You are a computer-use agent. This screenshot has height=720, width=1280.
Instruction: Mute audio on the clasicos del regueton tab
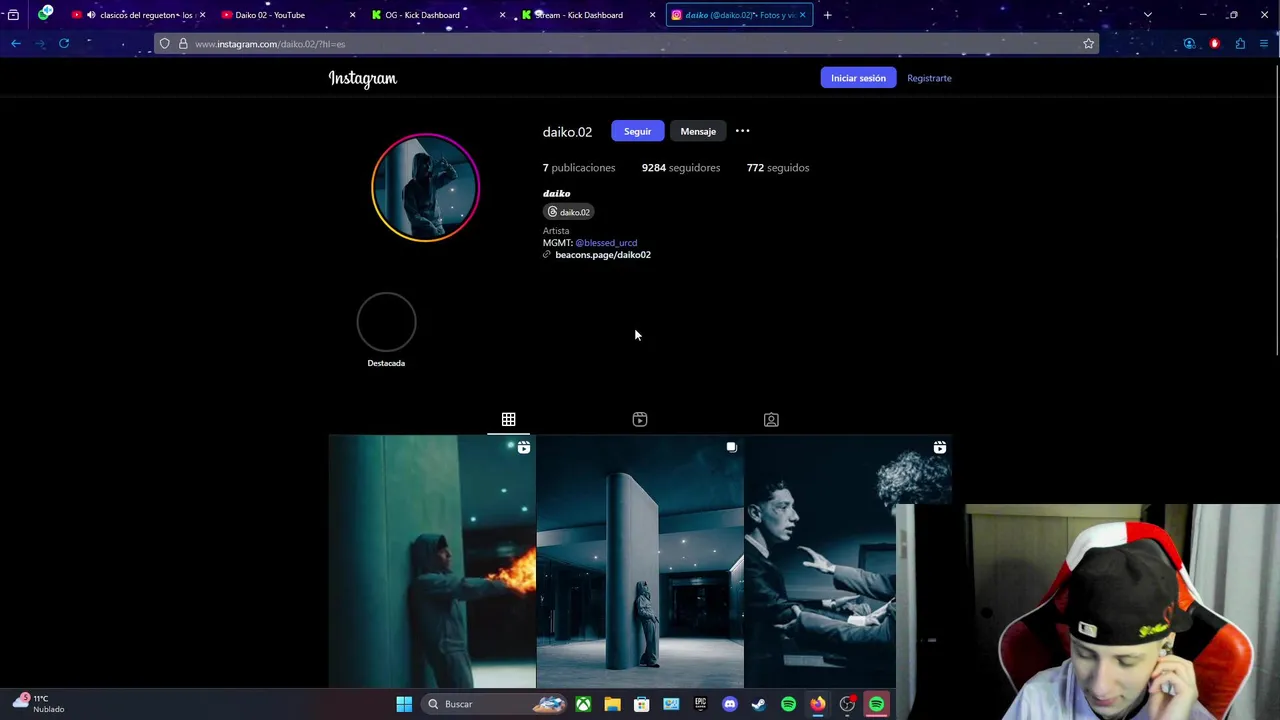[x=91, y=15]
